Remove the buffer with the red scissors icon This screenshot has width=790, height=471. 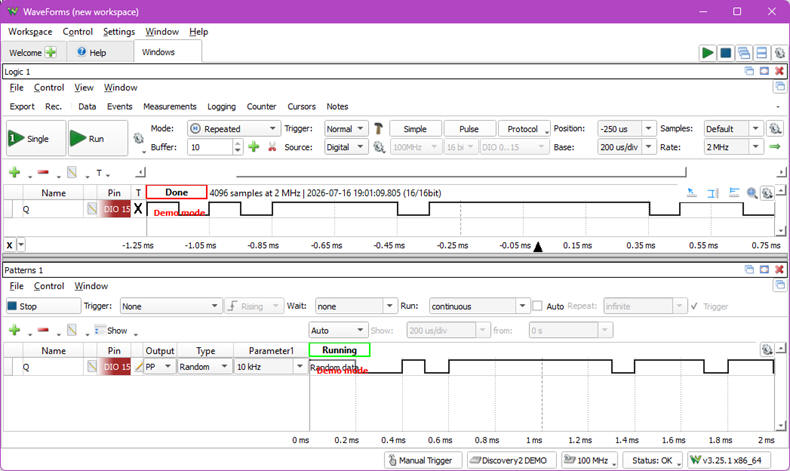click(272, 147)
